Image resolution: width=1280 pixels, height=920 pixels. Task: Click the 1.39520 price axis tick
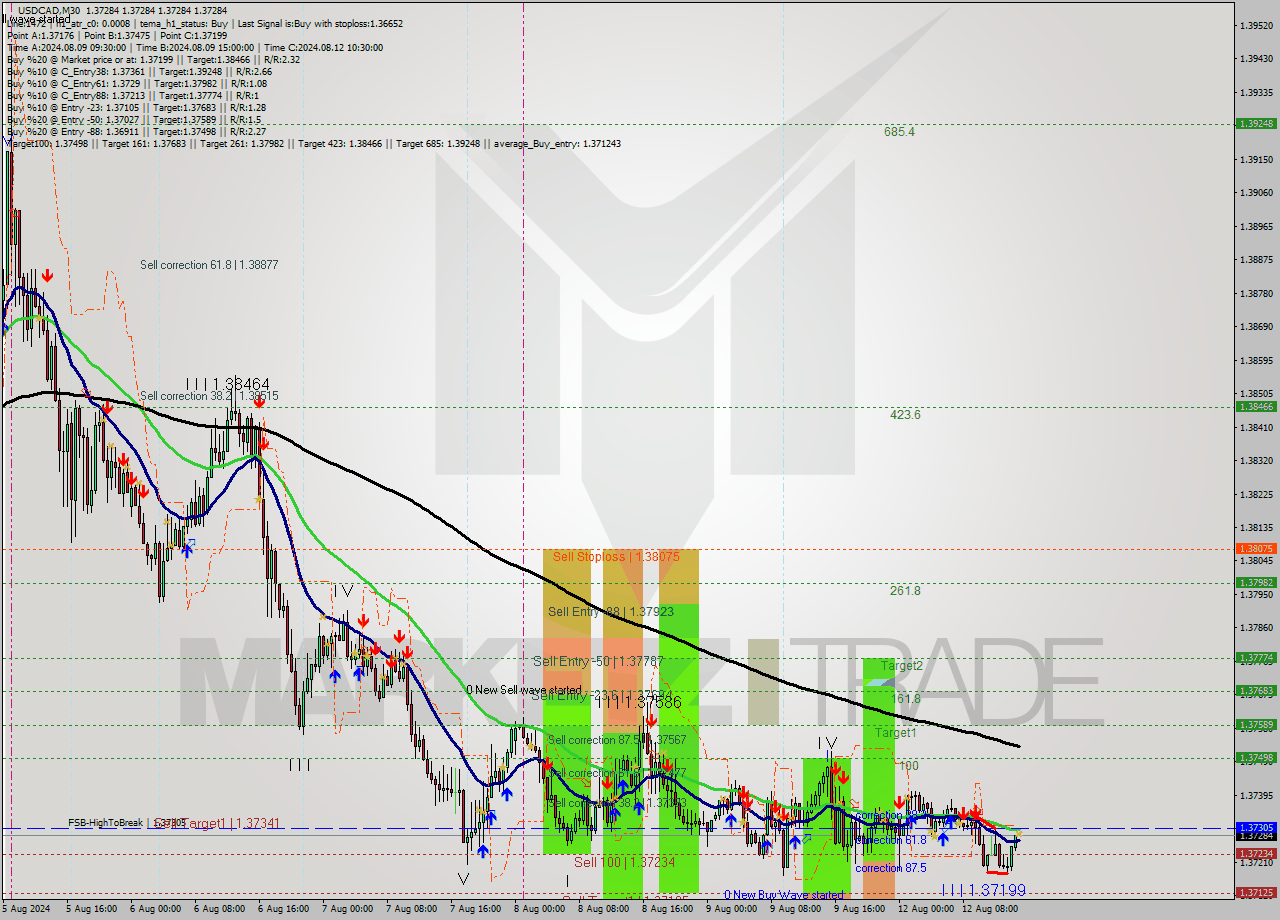tap(1256, 25)
